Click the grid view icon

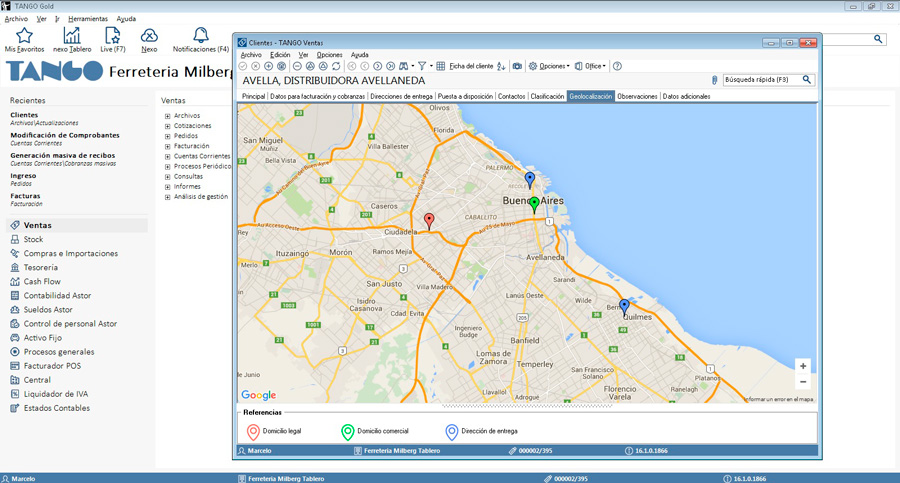440,66
